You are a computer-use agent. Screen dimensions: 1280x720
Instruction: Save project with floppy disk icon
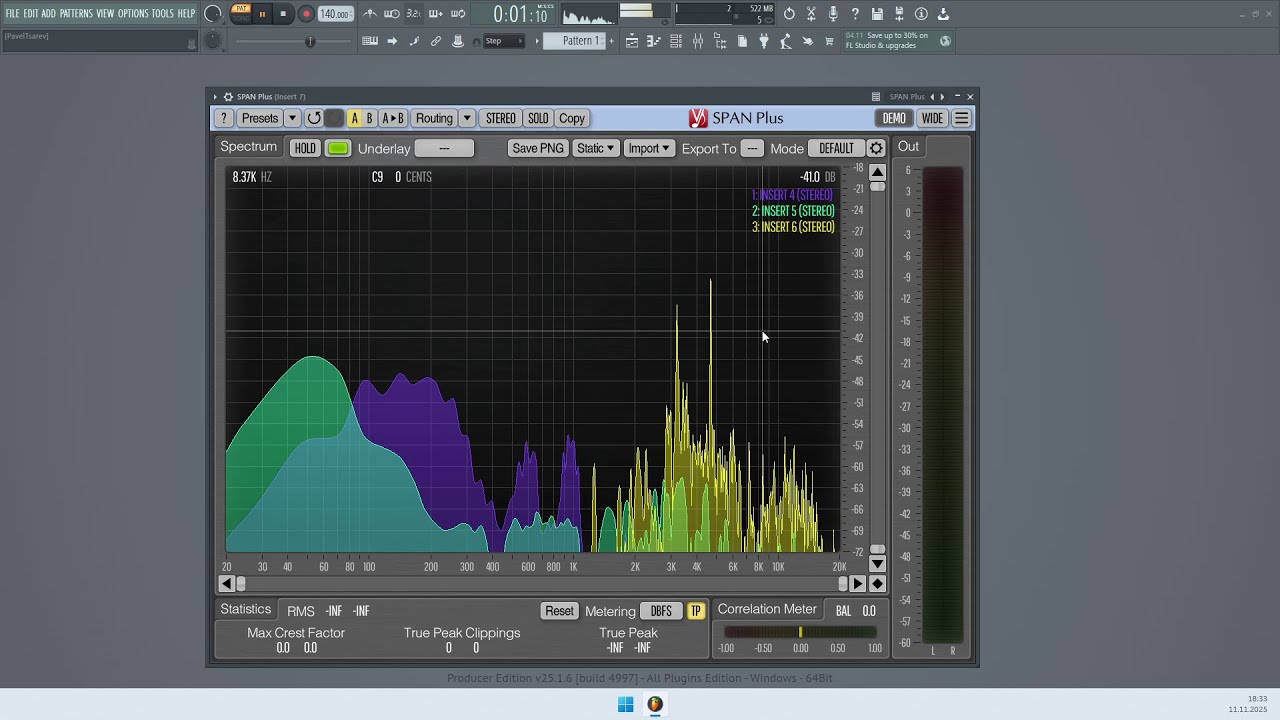point(877,14)
